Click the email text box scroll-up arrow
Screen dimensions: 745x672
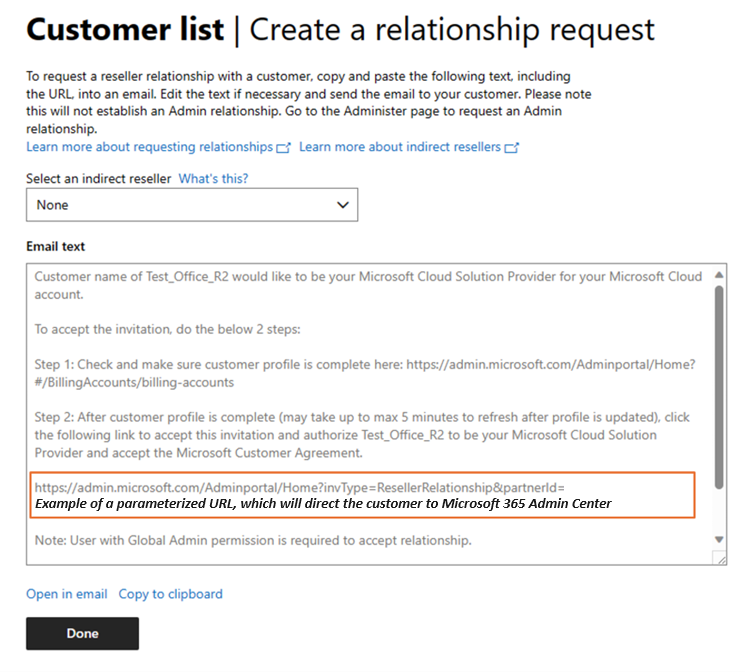720,274
